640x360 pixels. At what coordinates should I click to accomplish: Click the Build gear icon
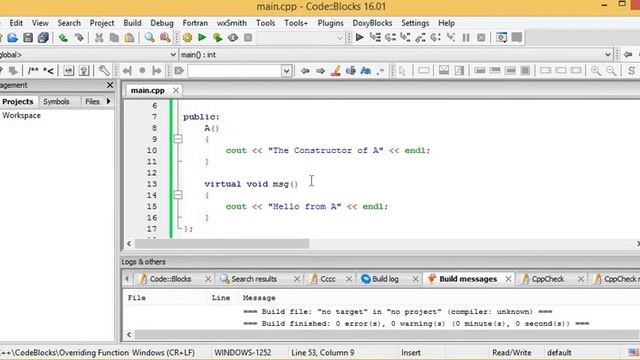tap(187, 38)
